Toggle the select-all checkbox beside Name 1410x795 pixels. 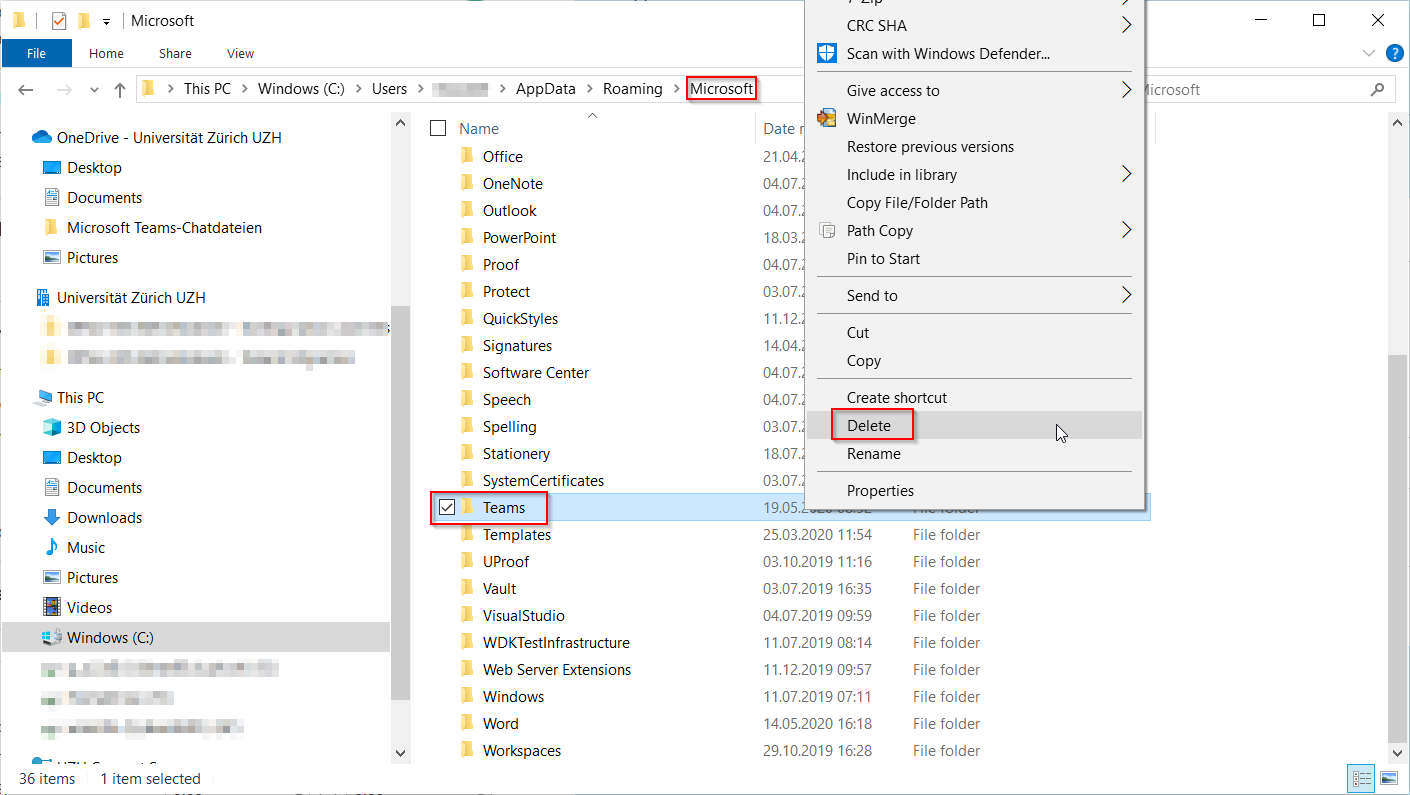[x=437, y=128]
